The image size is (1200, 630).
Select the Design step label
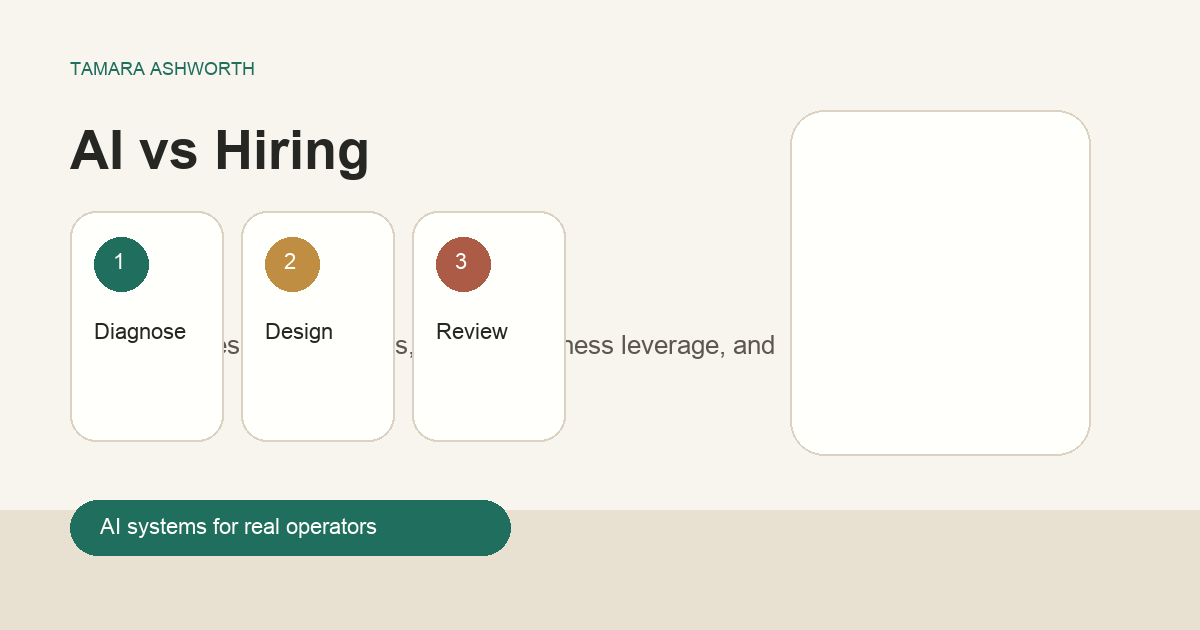pos(299,332)
